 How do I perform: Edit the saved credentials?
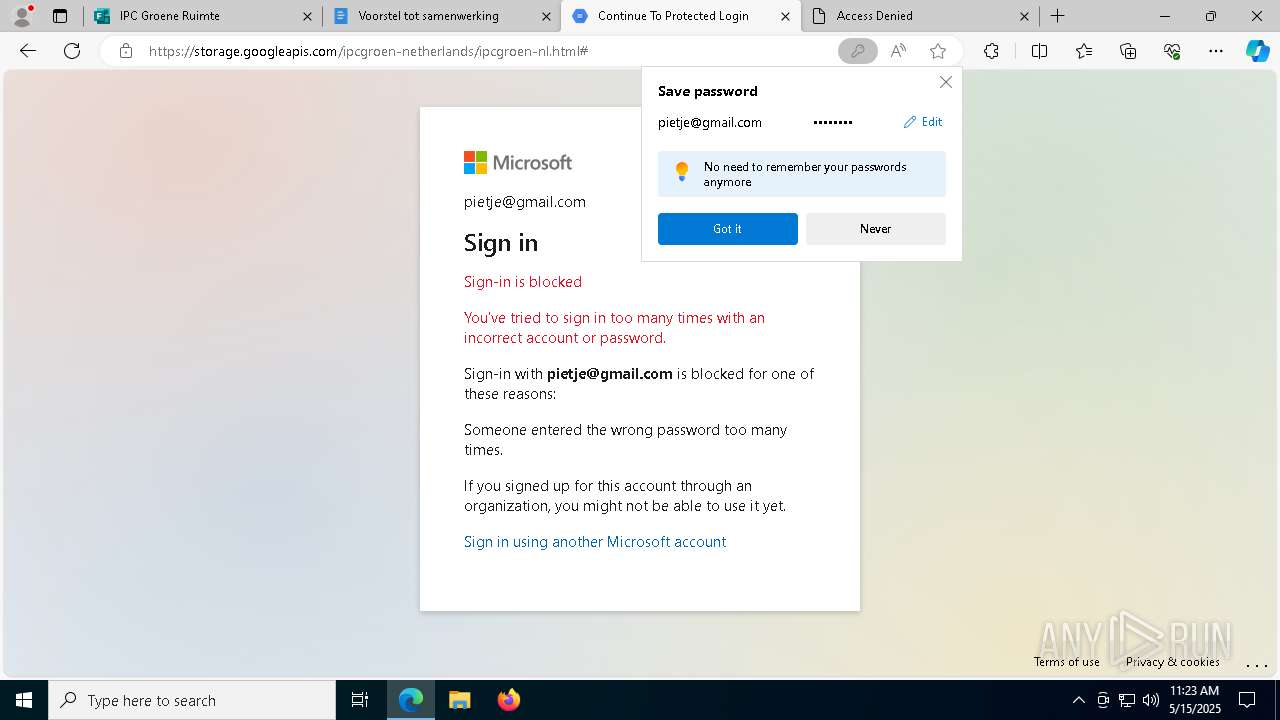(x=923, y=122)
